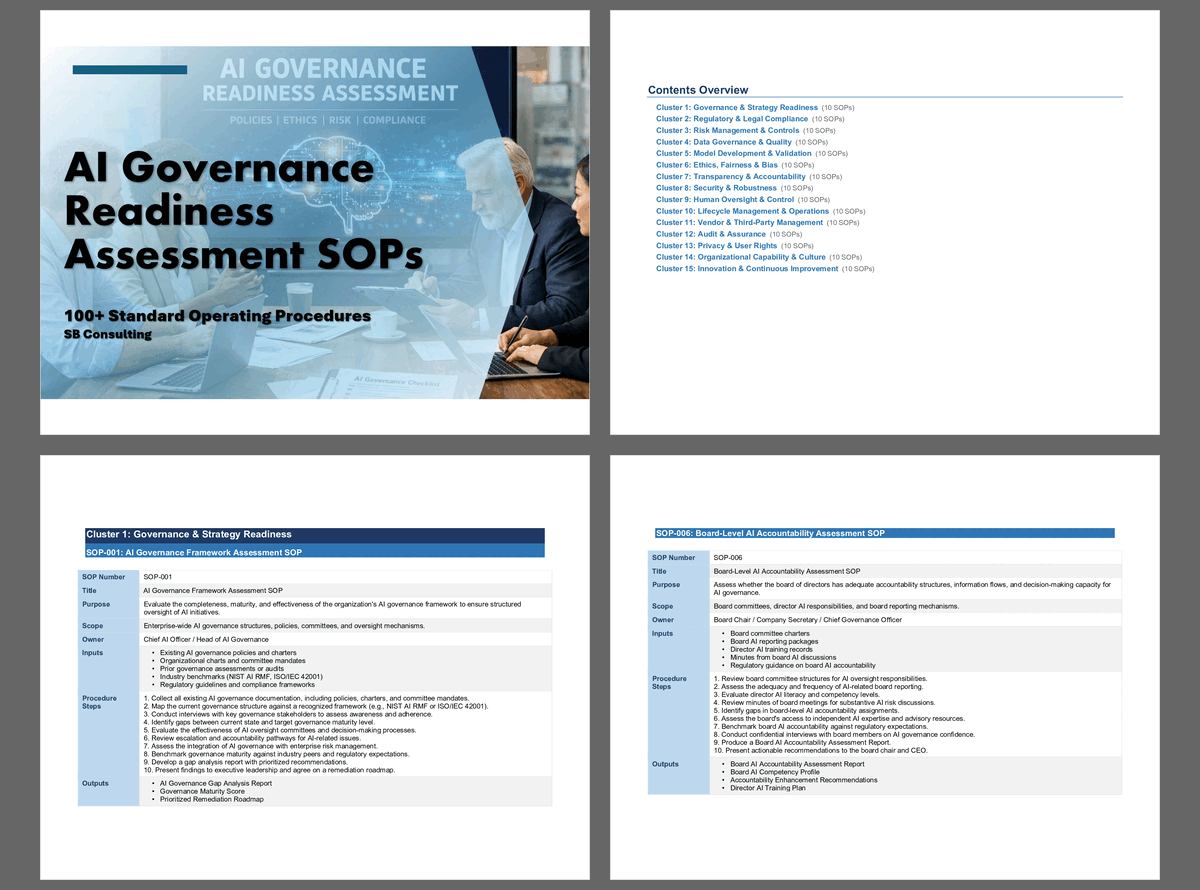This screenshot has width=1200, height=890.
Task: Select Cluster 5: Model Development & Validation link
Action: click(733, 153)
